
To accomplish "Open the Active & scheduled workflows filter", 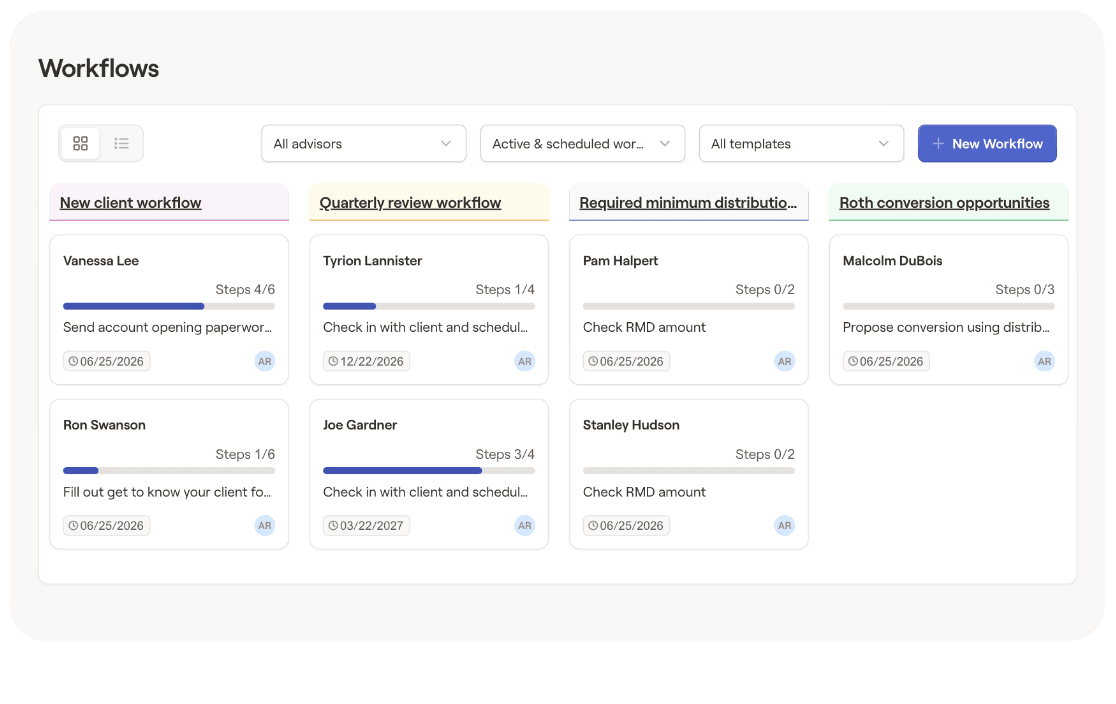I will 582,144.
